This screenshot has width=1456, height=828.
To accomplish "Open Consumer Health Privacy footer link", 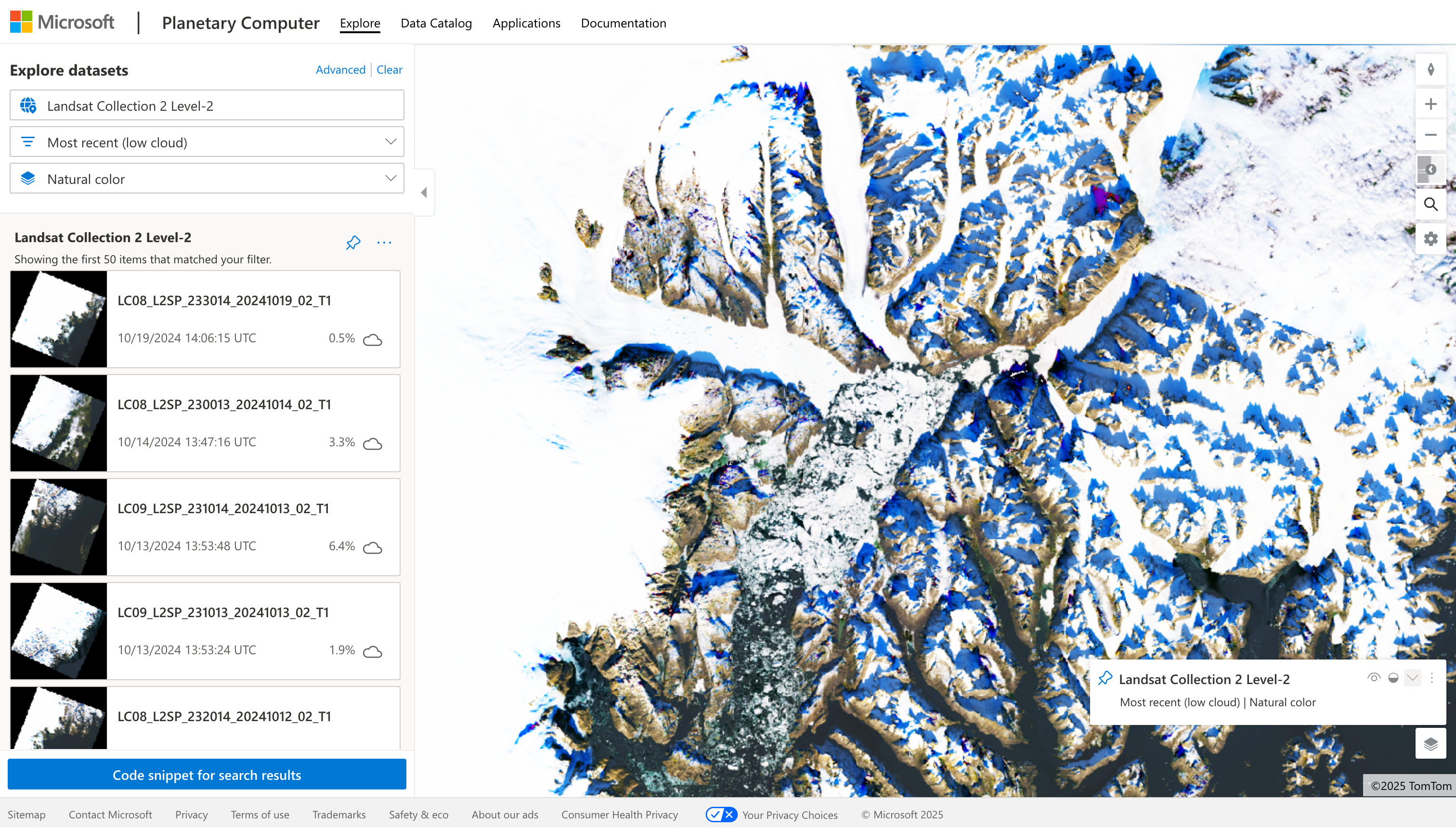I will (619, 815).
